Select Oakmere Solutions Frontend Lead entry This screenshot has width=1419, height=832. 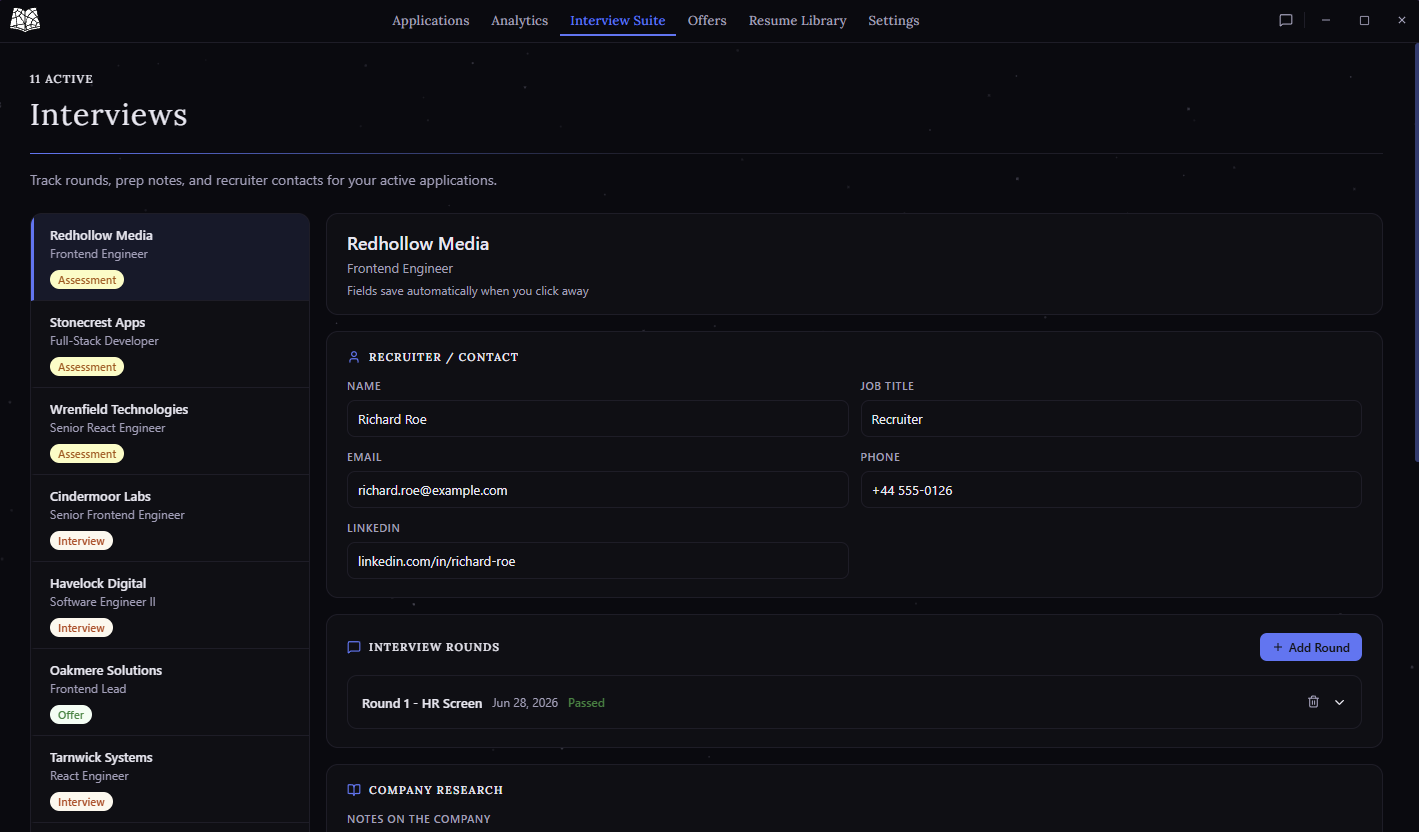171,692
